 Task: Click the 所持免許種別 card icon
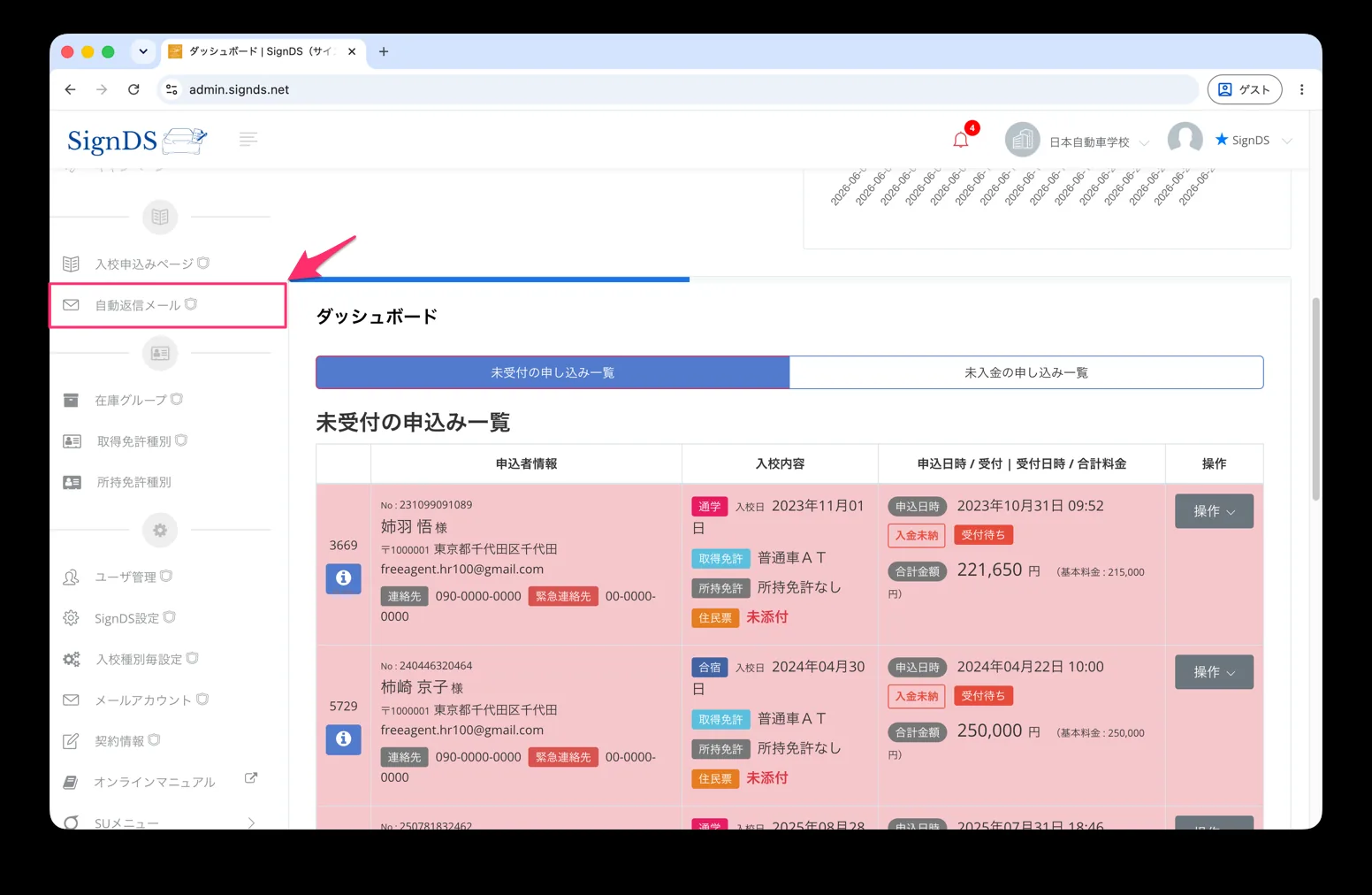click(72, 482)
